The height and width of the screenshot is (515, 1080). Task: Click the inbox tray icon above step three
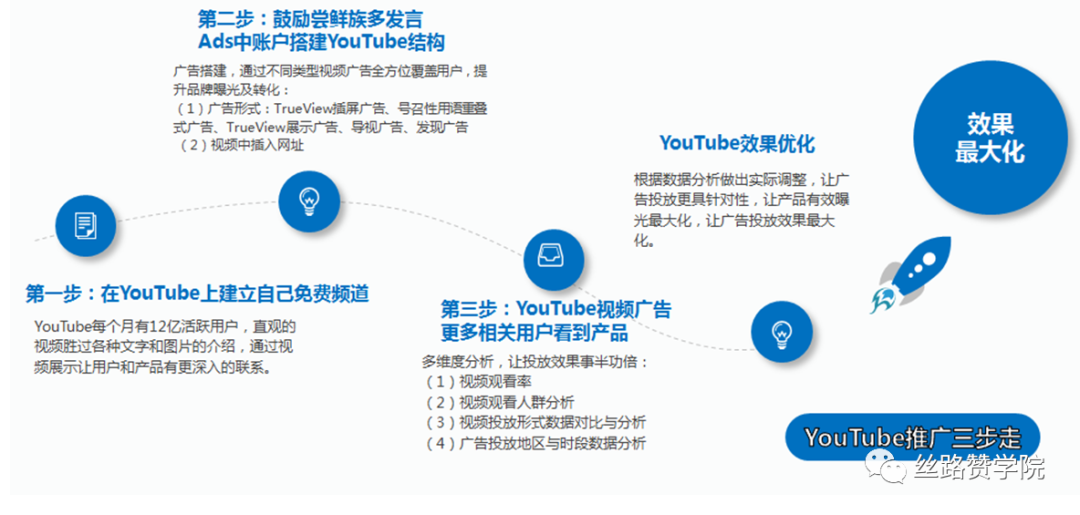pos(551,255)
